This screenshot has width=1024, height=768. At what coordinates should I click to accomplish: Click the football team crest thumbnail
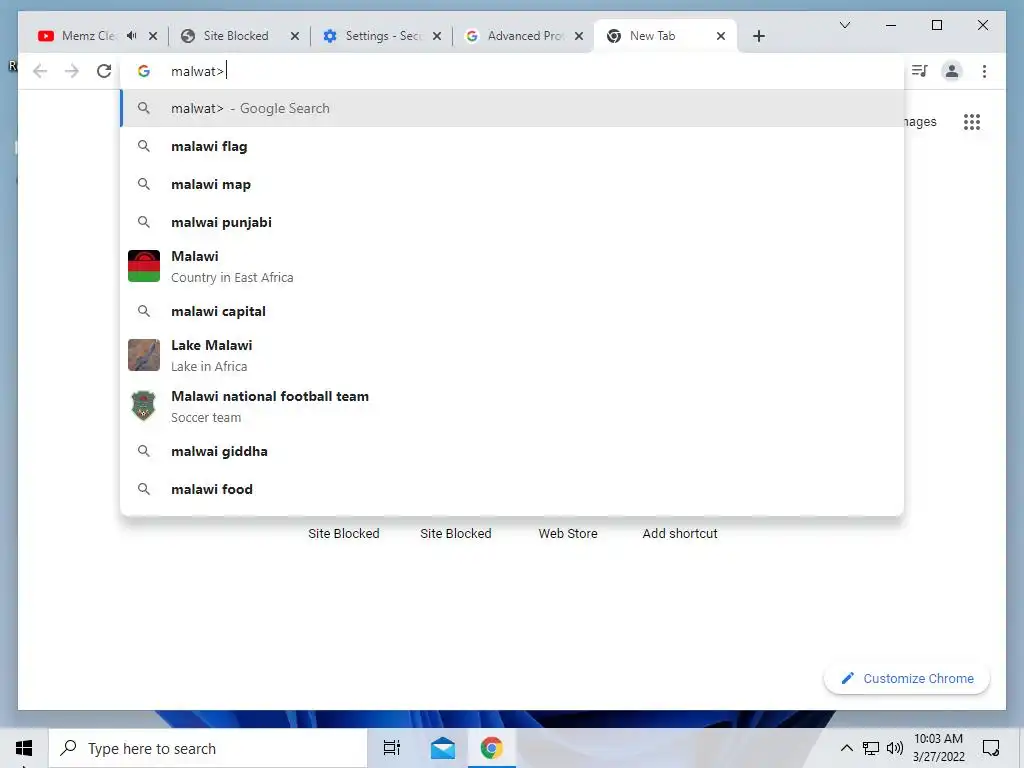[x=144, y=406]
